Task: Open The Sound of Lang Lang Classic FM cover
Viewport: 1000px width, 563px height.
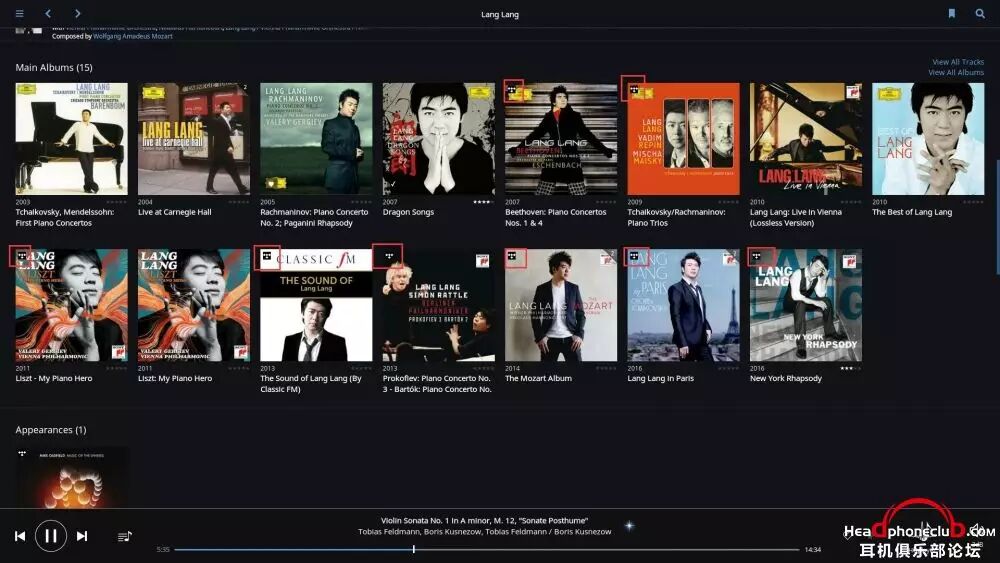Action: [x=316, y=305]
